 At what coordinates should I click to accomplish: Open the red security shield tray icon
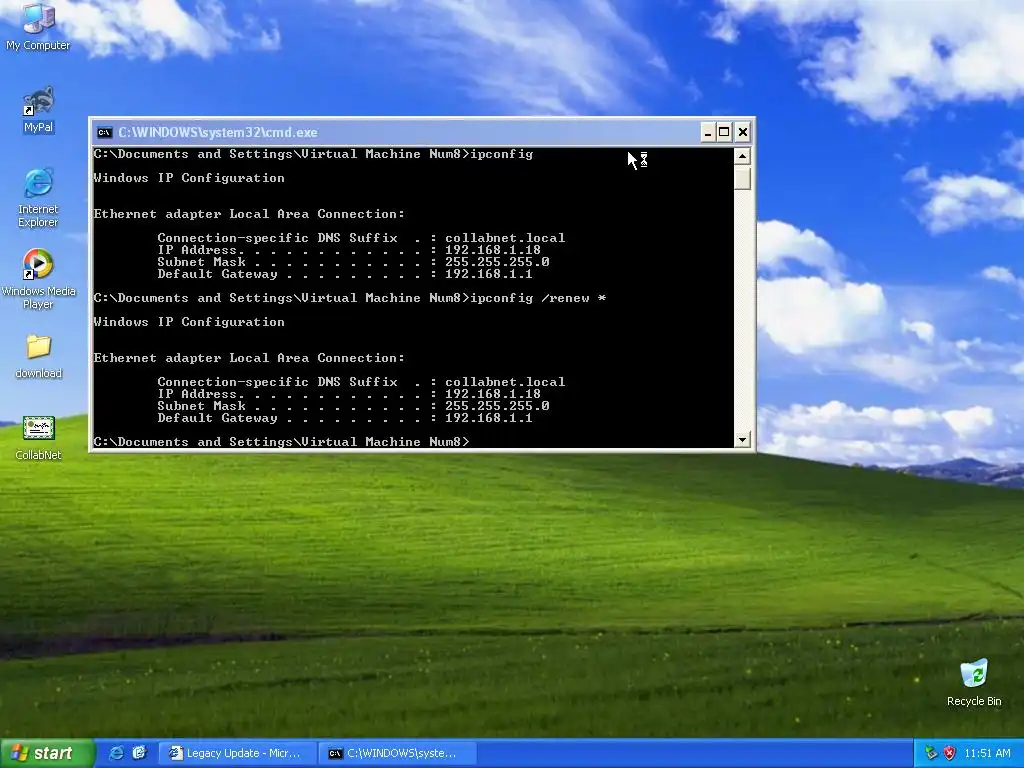950,753
